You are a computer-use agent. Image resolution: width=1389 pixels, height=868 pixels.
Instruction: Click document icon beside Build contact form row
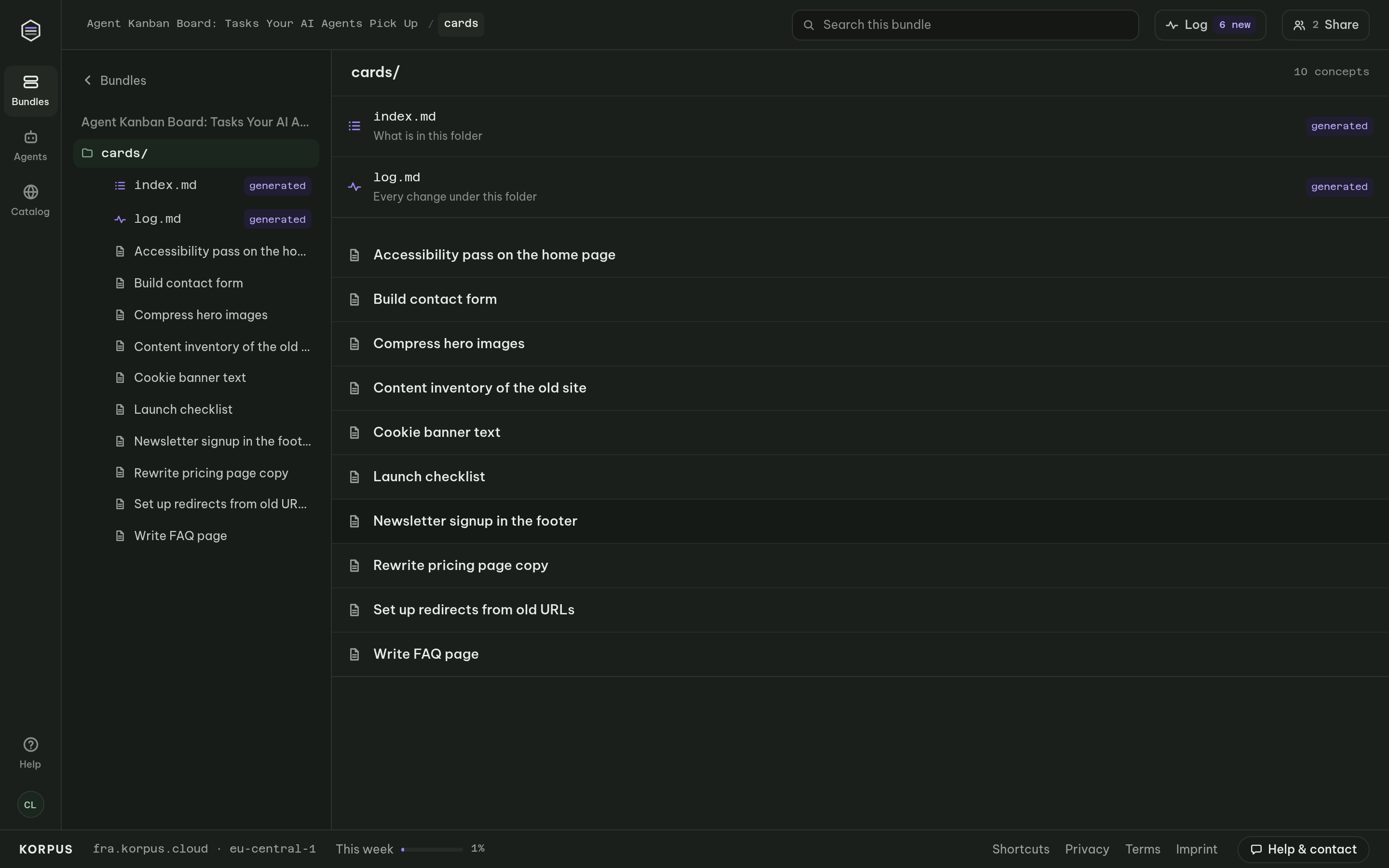(354, 299)
